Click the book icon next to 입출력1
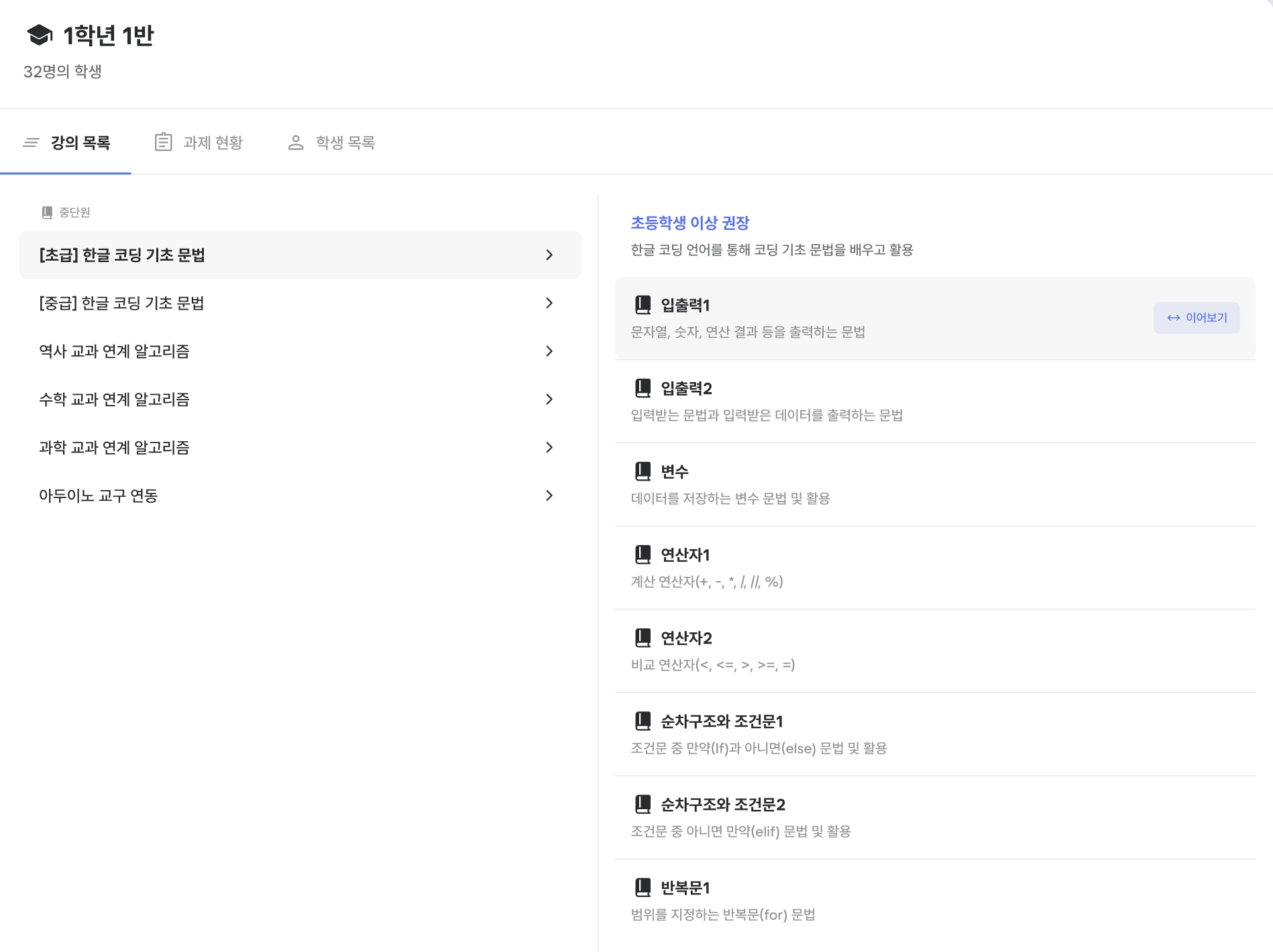 pos(643,305)
